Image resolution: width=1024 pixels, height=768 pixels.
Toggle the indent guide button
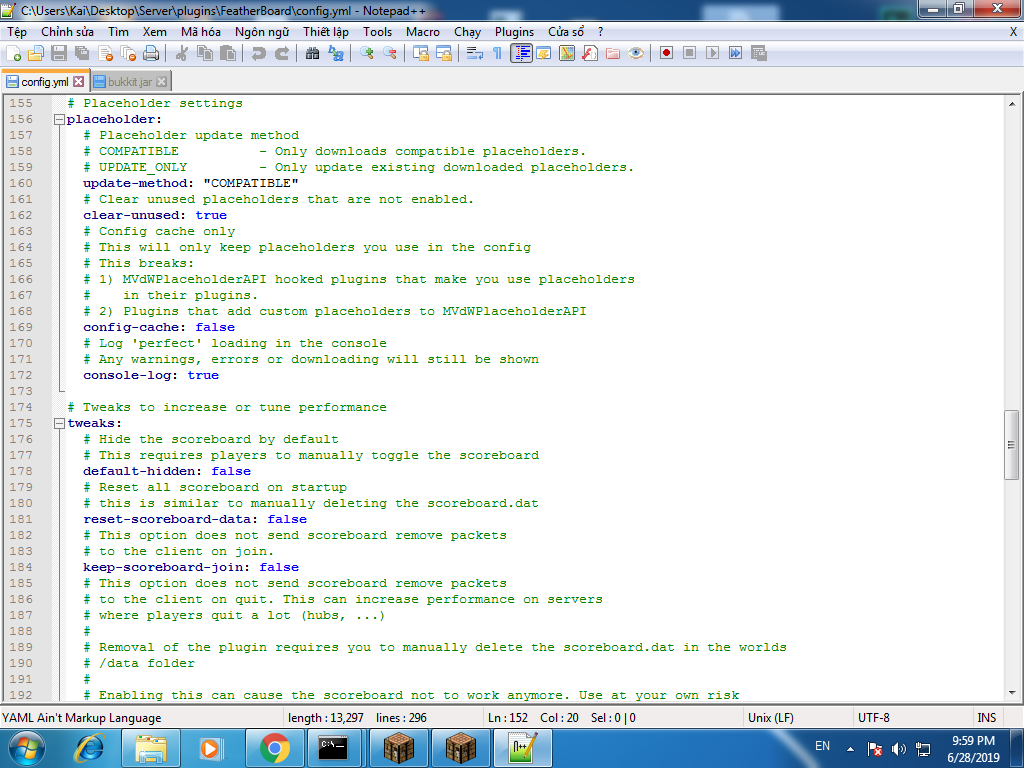tap(521, 53)
